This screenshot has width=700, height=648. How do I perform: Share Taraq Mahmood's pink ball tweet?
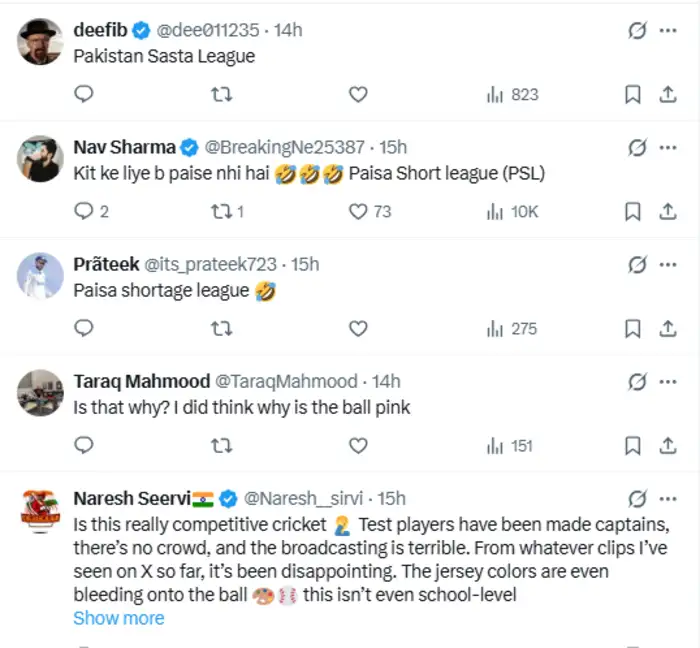point(667,445)
